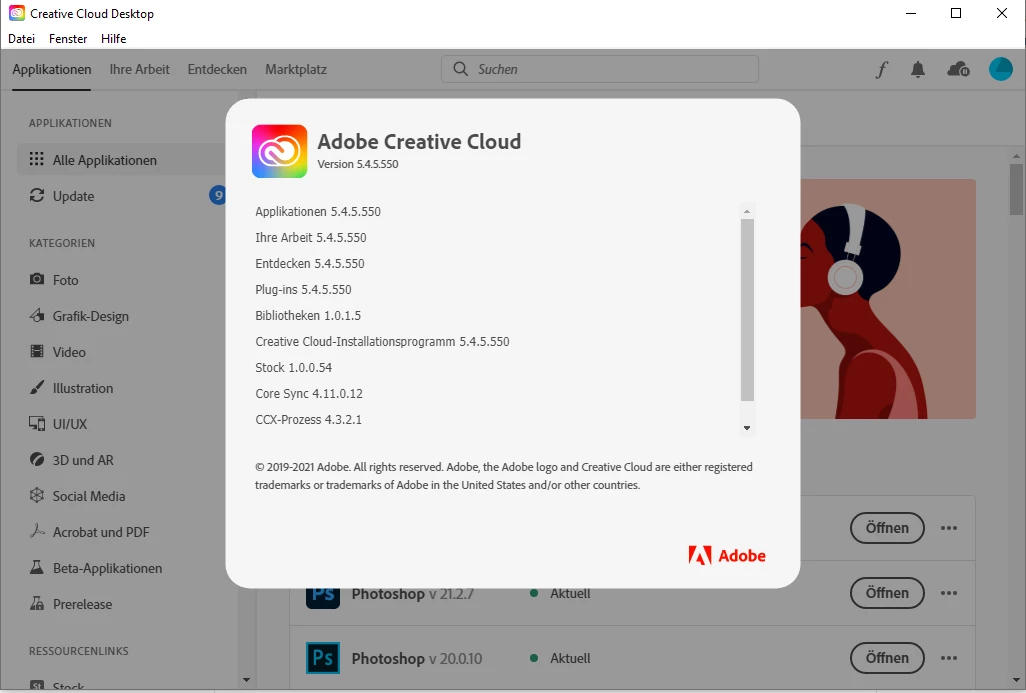Click the main window scrollbar thumb
The image size is (1026, 693).
point(1016,189)
